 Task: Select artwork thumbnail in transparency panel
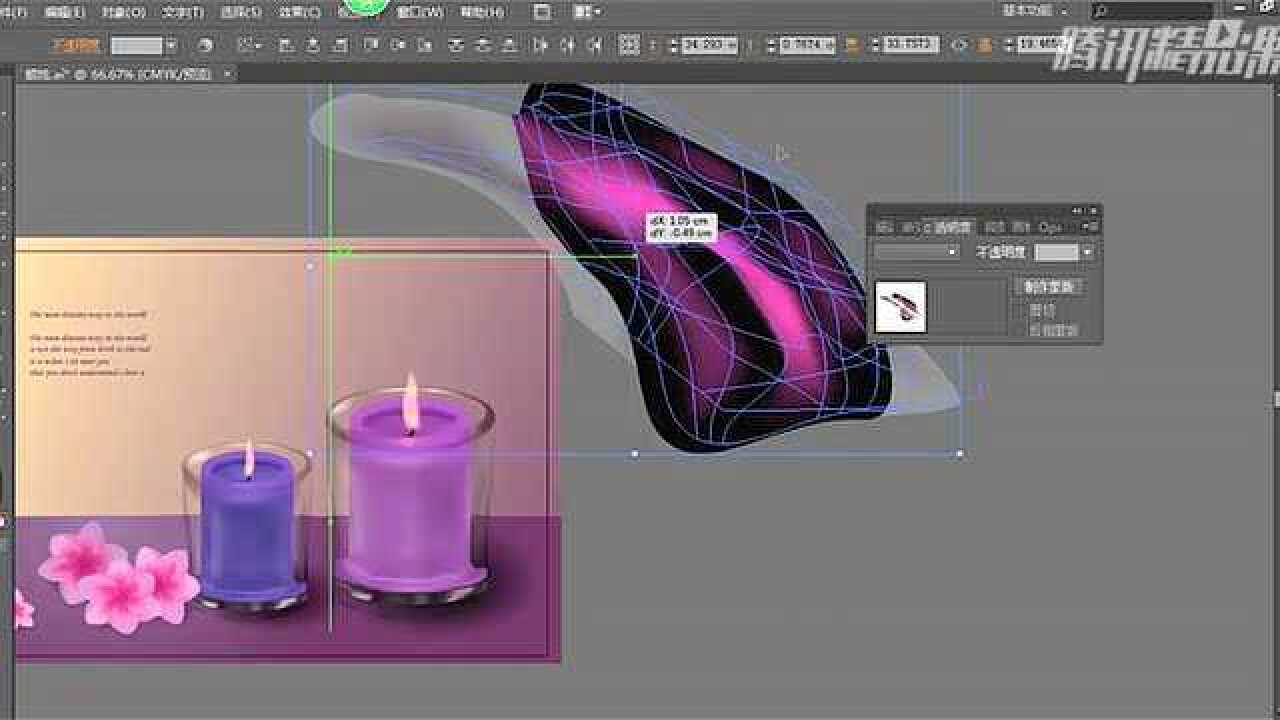[x=901, y=307]
